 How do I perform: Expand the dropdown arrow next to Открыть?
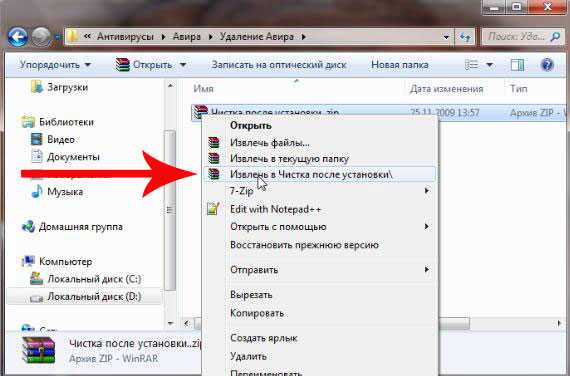[x=184, y=65]
